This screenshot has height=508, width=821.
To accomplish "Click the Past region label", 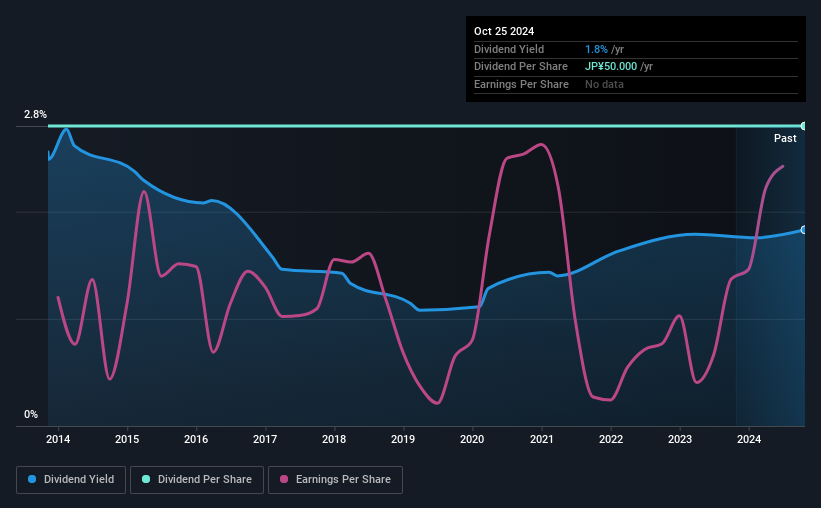I will [785, 138].
